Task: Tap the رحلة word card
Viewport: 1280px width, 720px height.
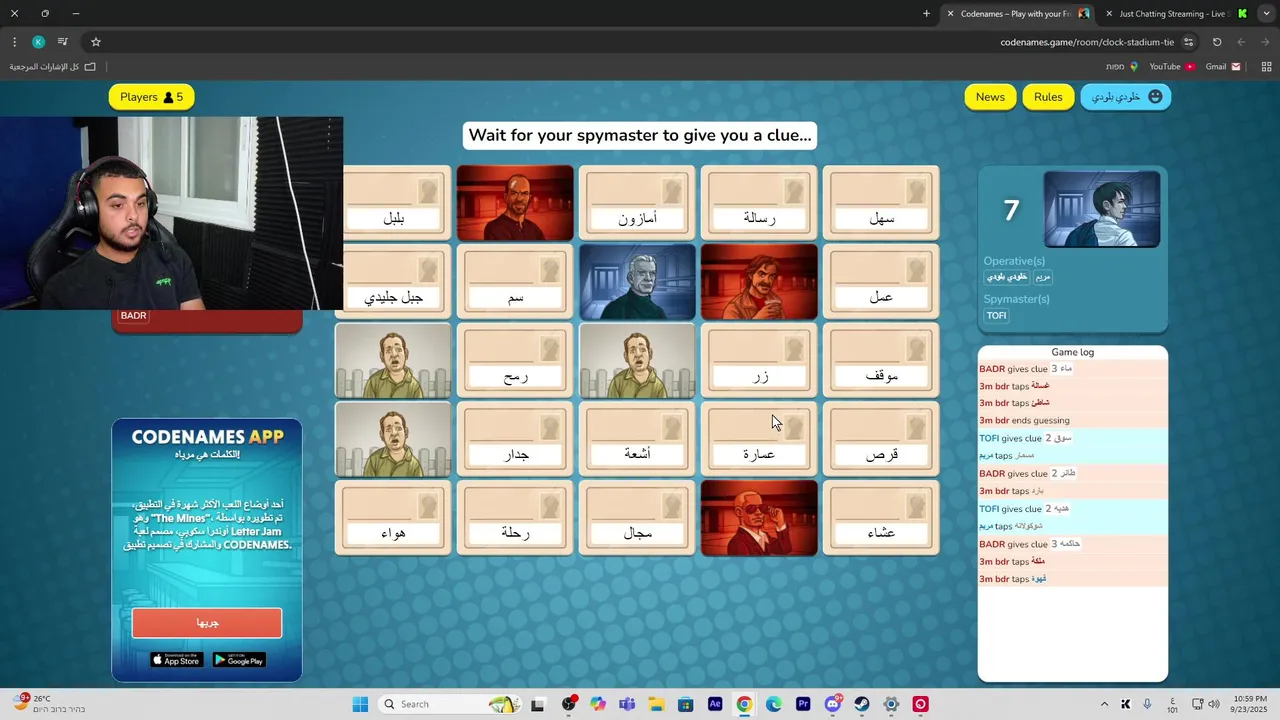Action: click(x=515, y=518)
